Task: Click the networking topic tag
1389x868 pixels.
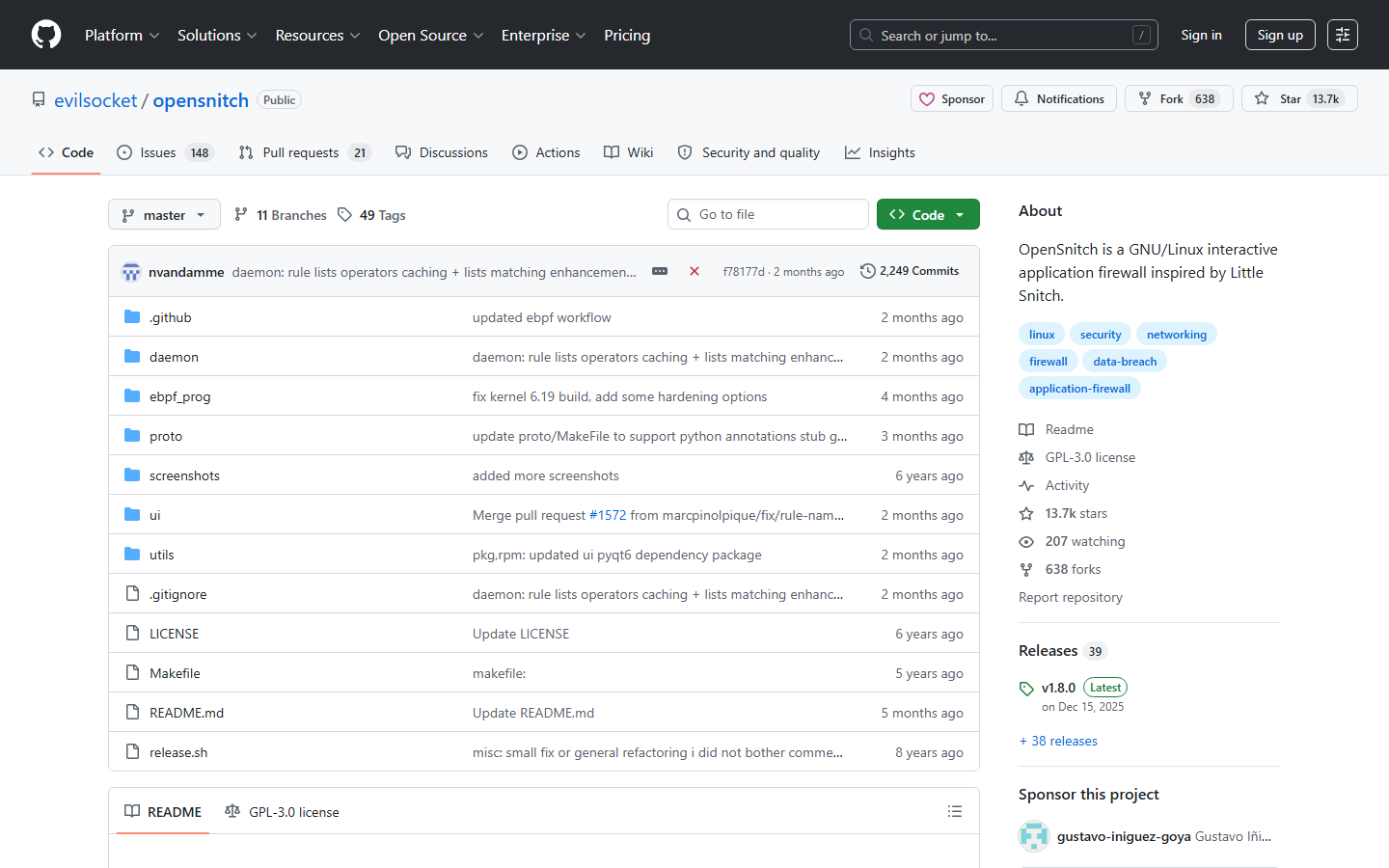Action: click(1177, 334)
